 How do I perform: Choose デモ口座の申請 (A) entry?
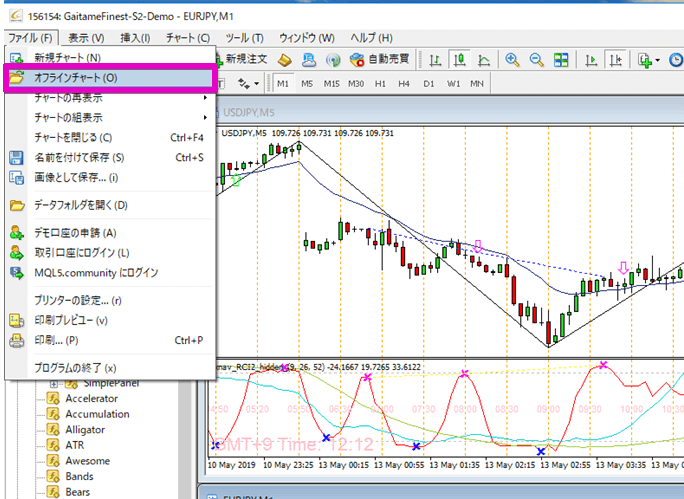(110, 233)
